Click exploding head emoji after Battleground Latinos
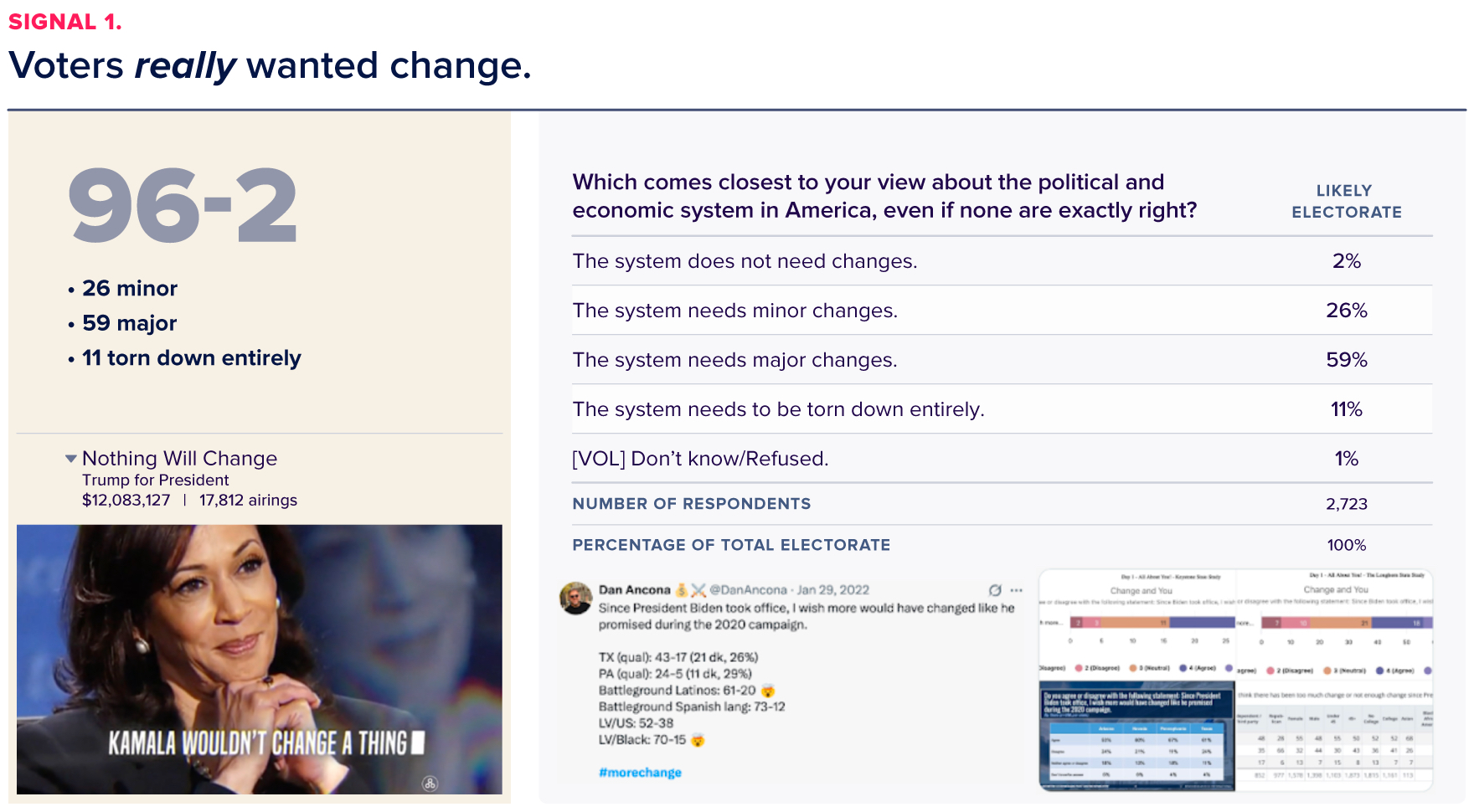1474x812 pixels. point(768,691)
